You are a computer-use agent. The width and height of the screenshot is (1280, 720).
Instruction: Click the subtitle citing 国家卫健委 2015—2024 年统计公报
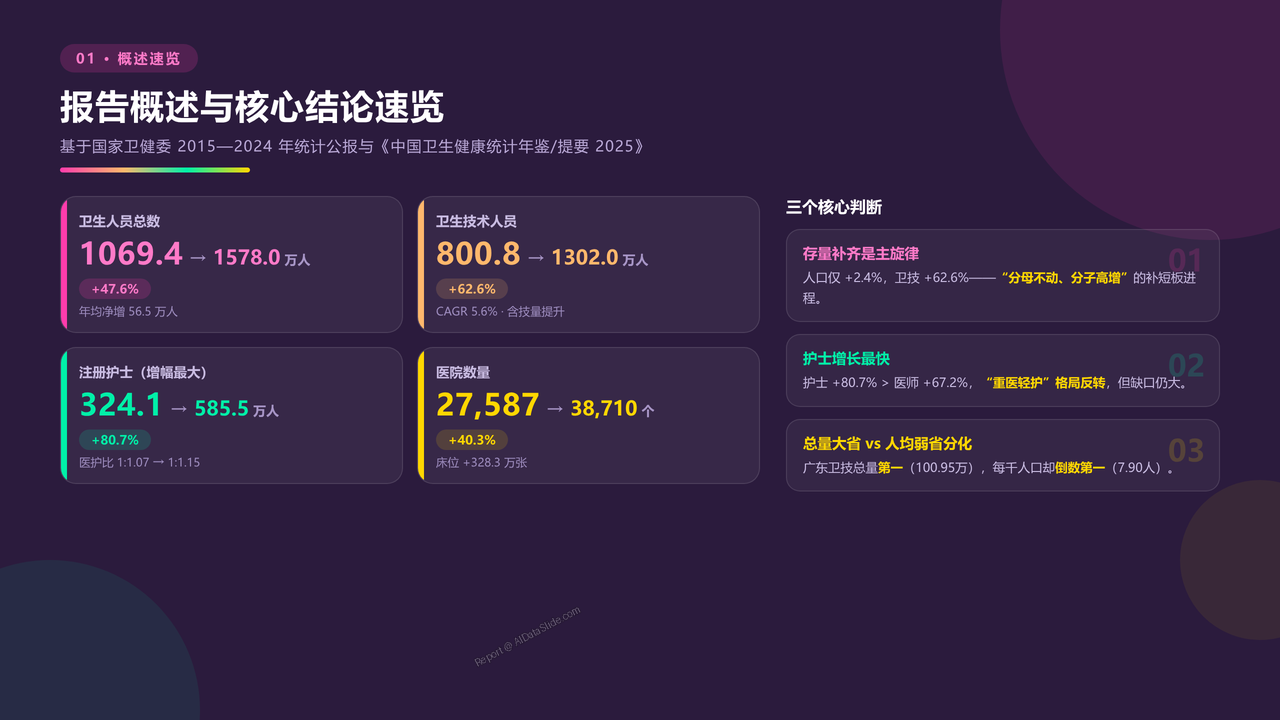[x=352, y=147]
